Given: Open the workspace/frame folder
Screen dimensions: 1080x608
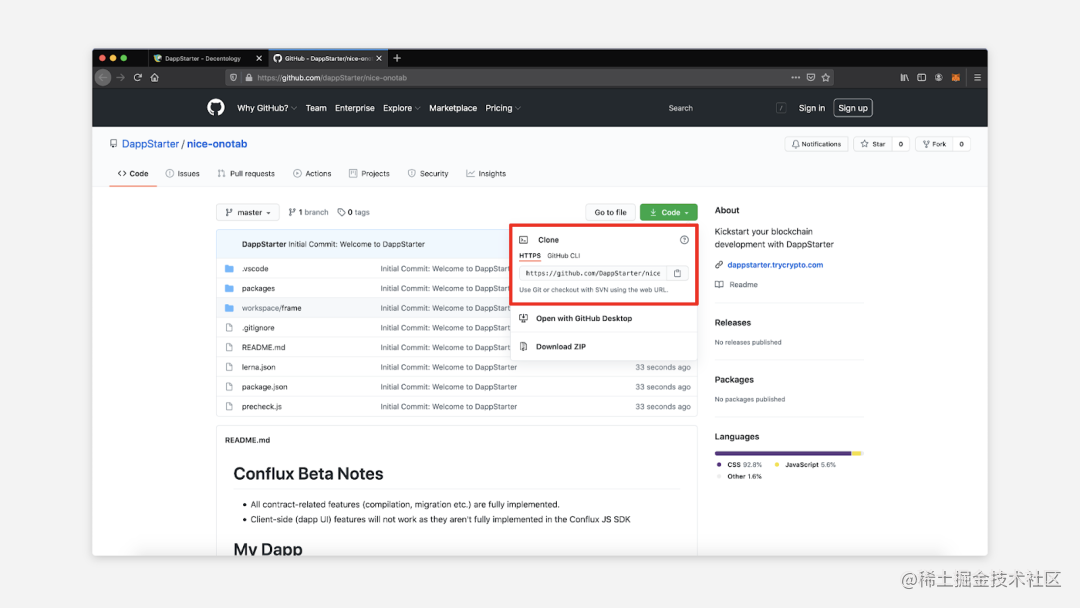Looking at the screenshot, I should pos(271,308).
